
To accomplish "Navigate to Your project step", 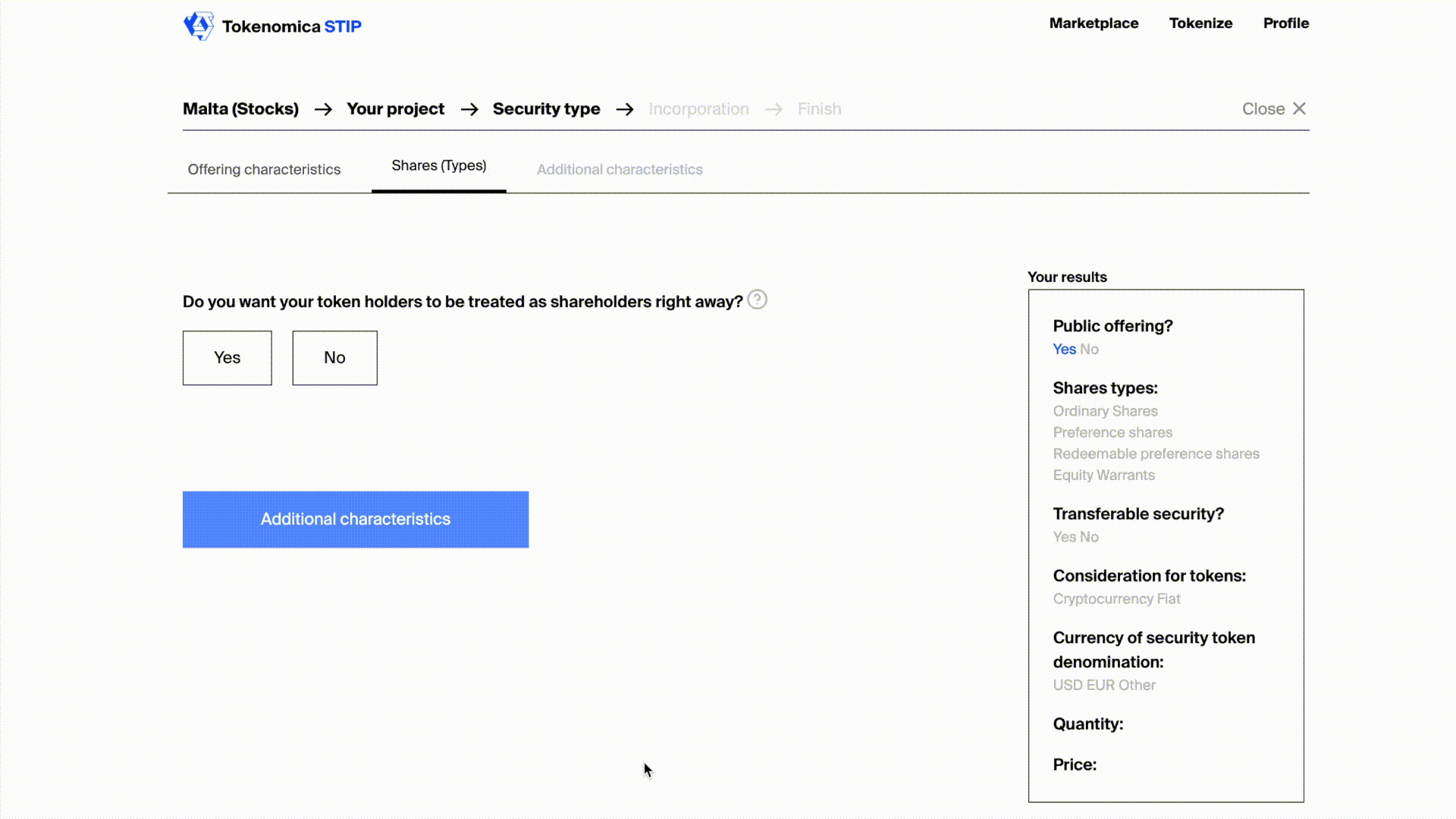I will [395, 108].
